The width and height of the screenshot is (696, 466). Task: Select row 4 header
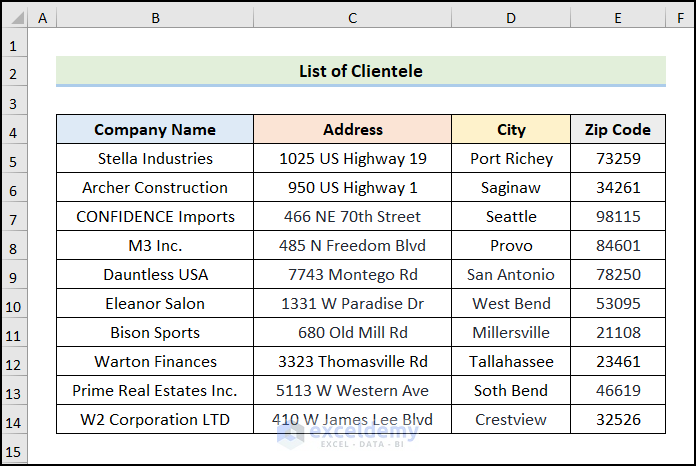(14, 130)
